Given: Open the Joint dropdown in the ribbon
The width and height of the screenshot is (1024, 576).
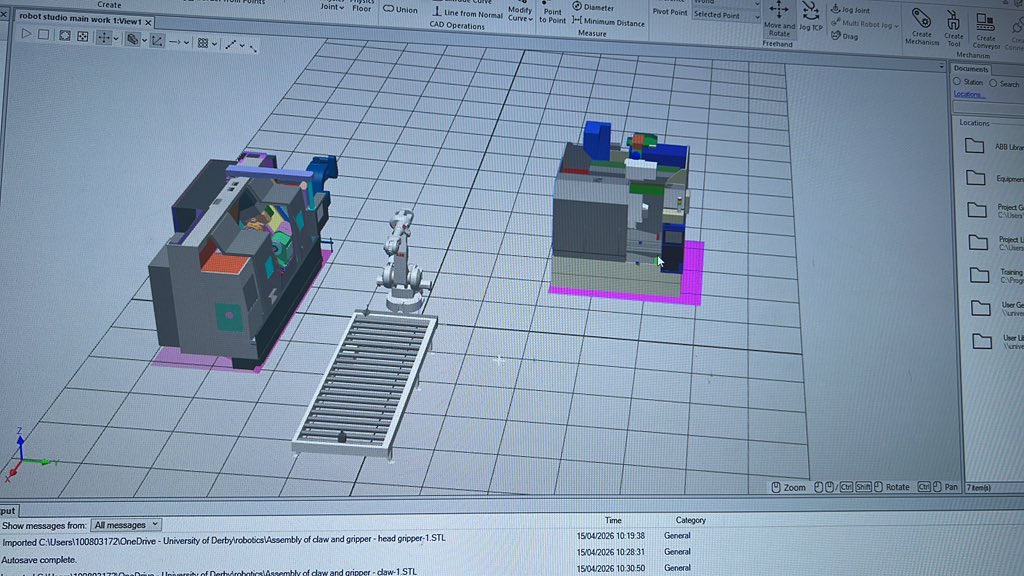Looking at the screenshot, I should (x=332, y=7).
